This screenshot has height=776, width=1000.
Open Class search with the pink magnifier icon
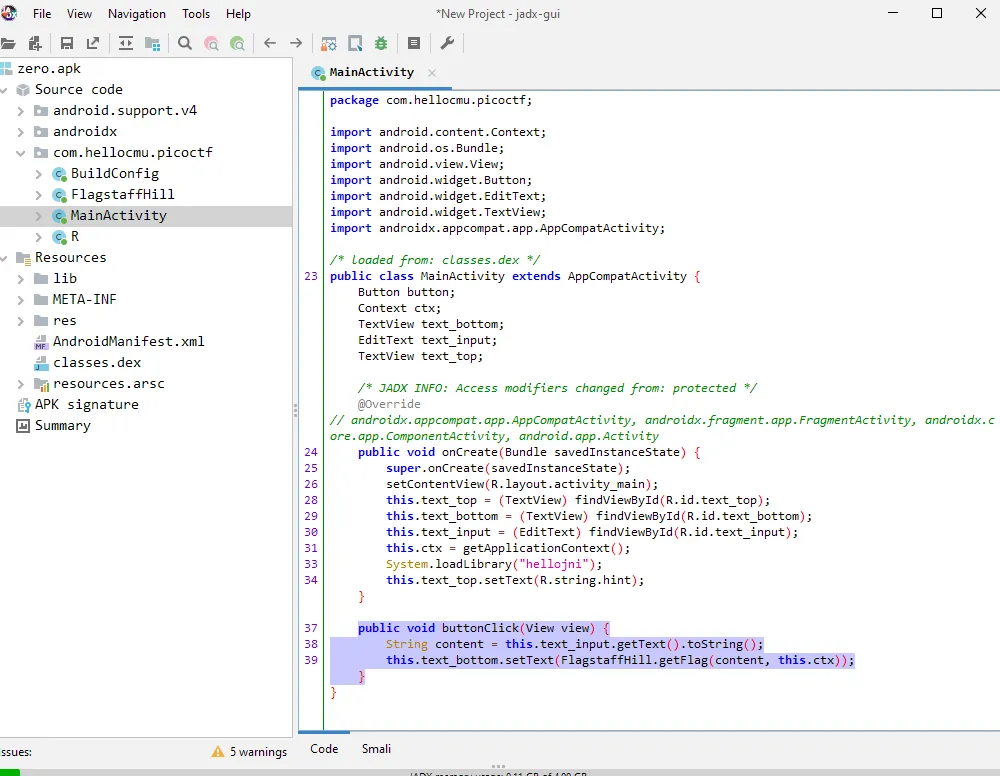tap(211, 43)
